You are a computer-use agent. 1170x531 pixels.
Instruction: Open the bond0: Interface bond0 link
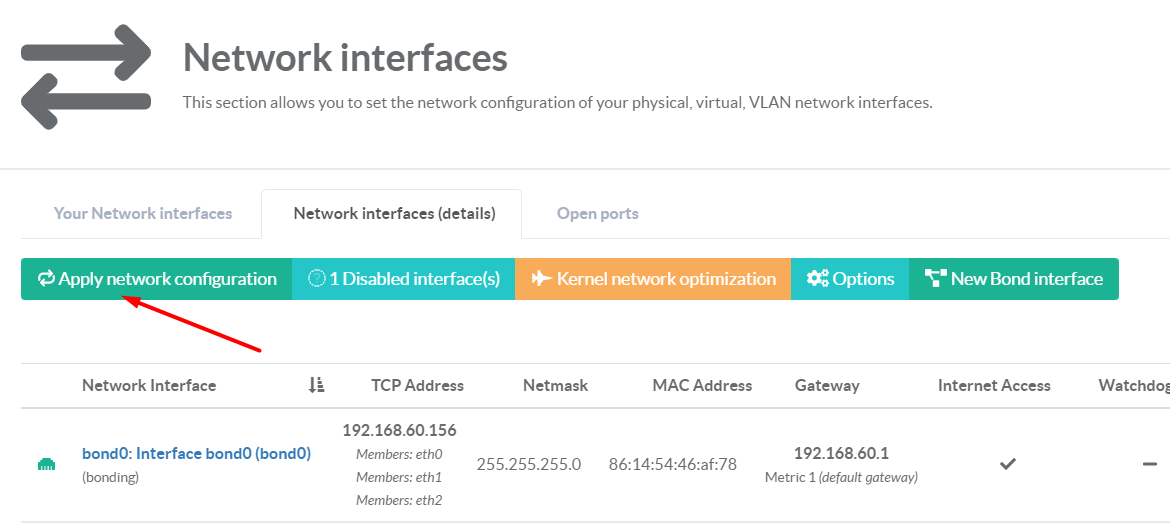click(x=196, y=453)
